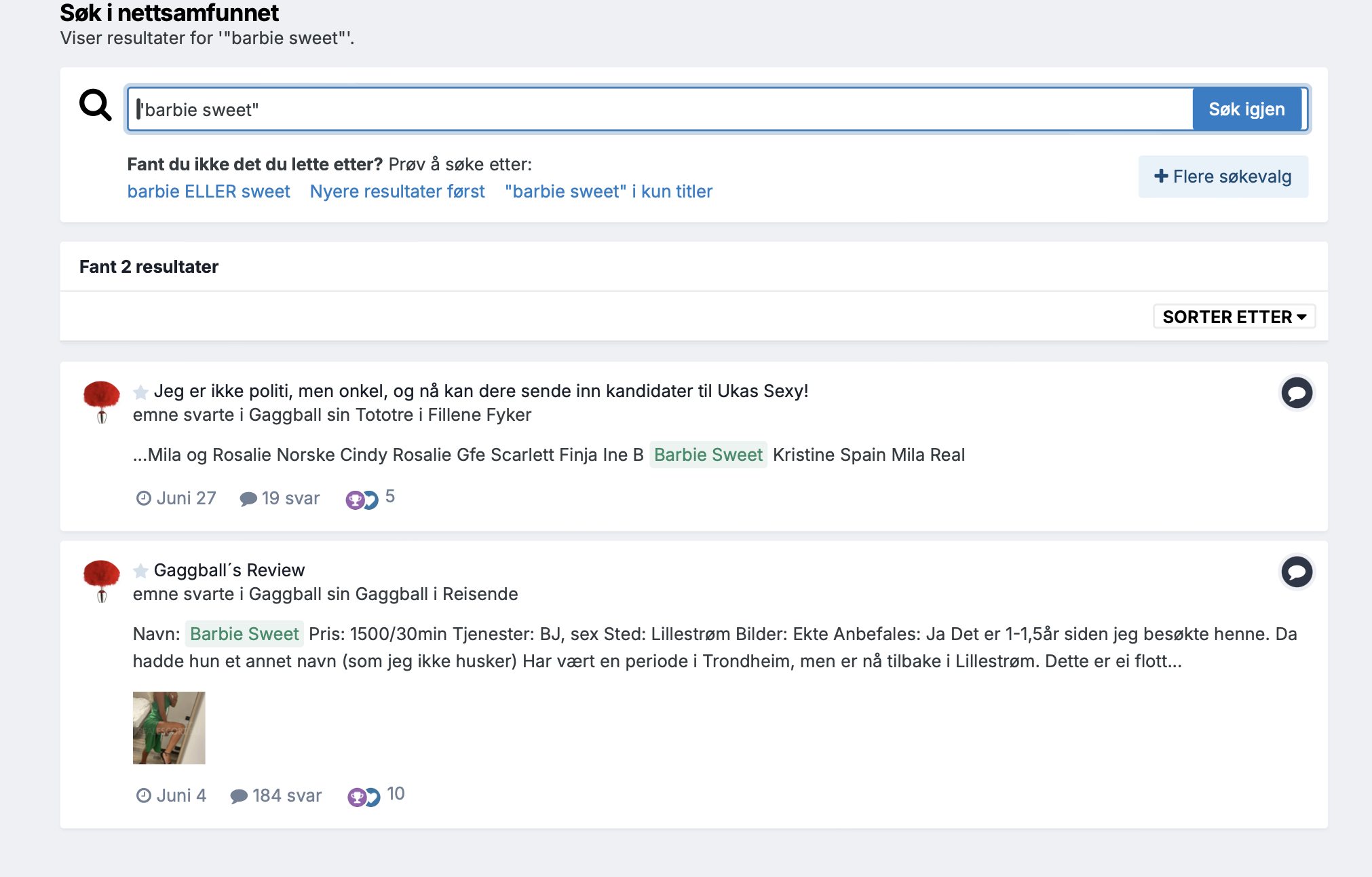Open the Ukas Sexy topic title
The height and width of the screenshot is (877, 1372).
pyautogui.click(x=481, y=391)
